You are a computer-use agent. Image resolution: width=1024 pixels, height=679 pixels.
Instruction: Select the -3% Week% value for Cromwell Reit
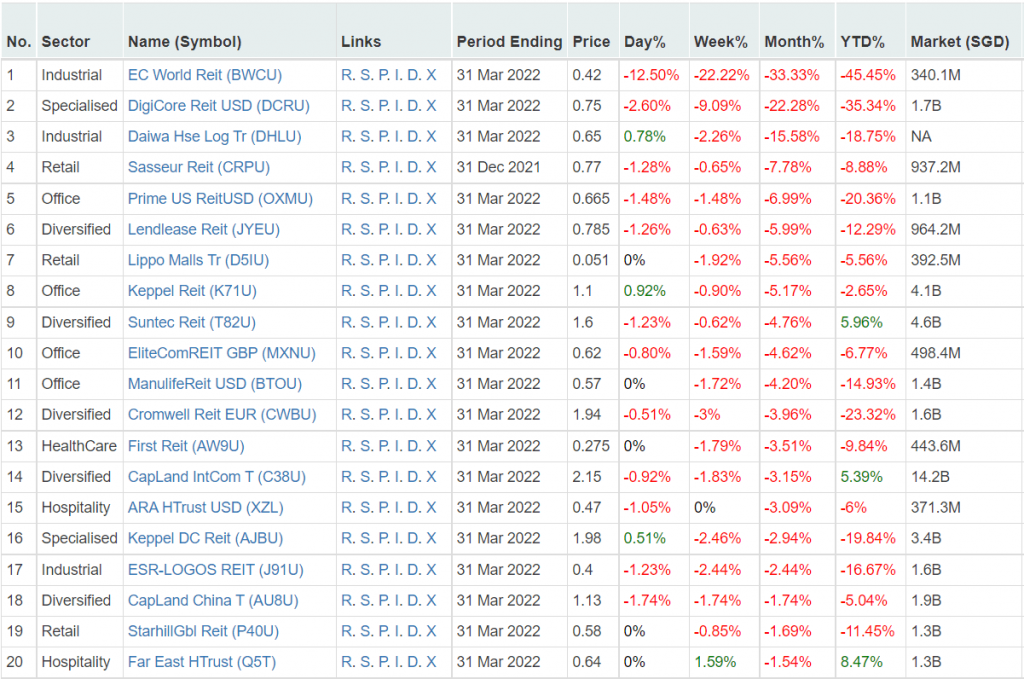(x=707, y=415)
